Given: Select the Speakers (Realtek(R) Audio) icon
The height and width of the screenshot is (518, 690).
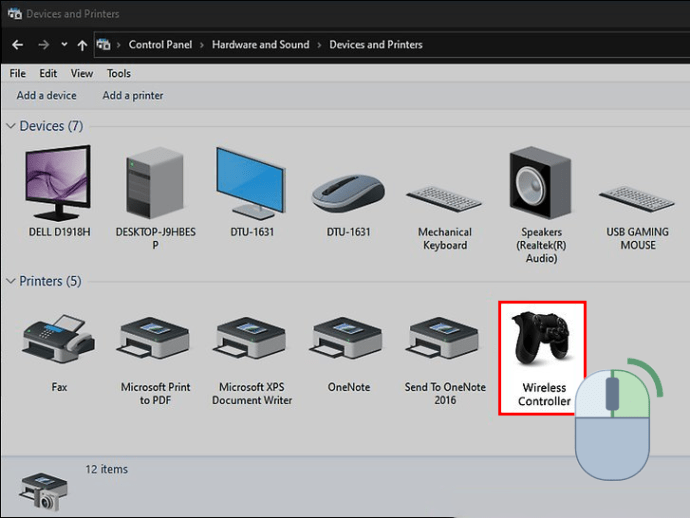Looking at the screenshot, I should pyautogui.click(x=540, y=183).
